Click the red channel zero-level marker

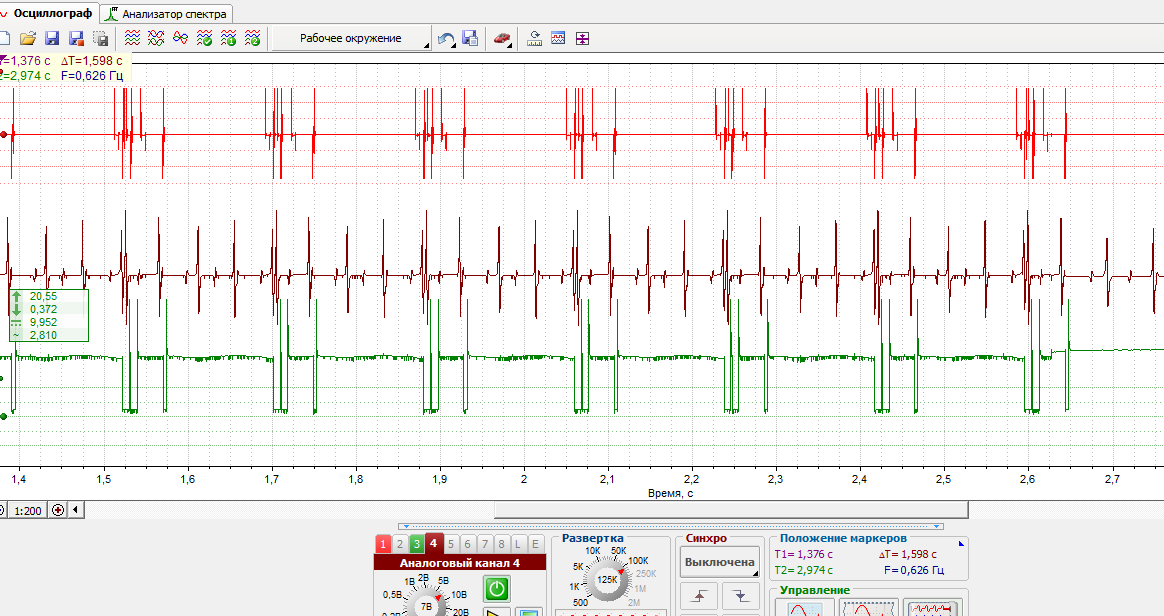point(4,134)
